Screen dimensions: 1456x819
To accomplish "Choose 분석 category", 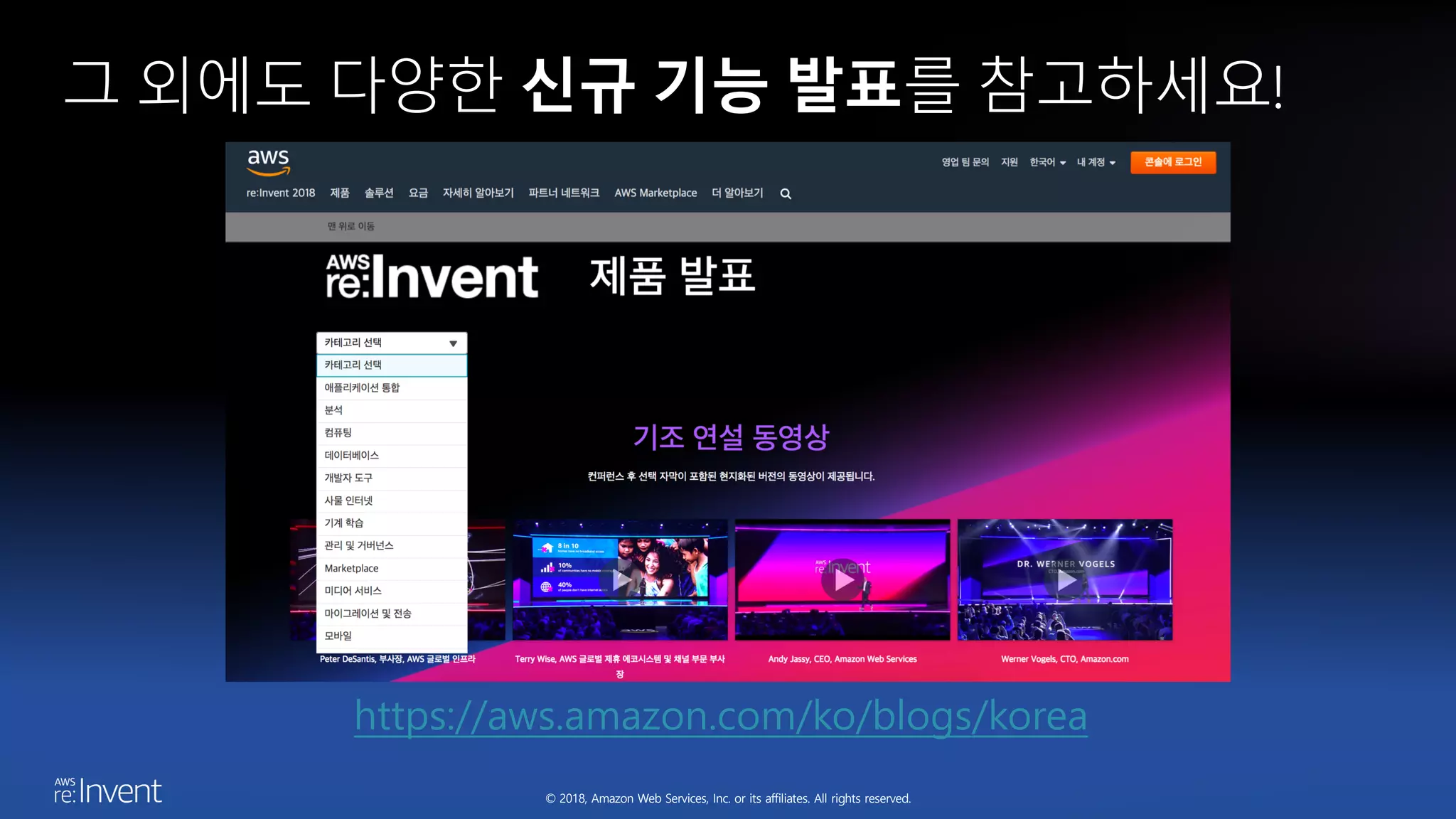I will 392,411.
